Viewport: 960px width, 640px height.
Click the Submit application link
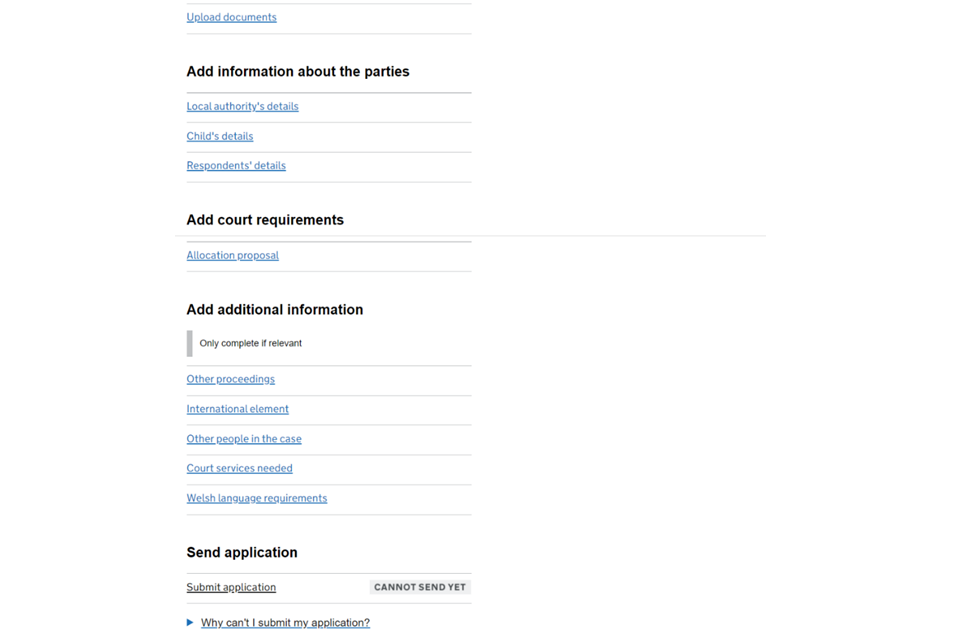pos(231,587)
